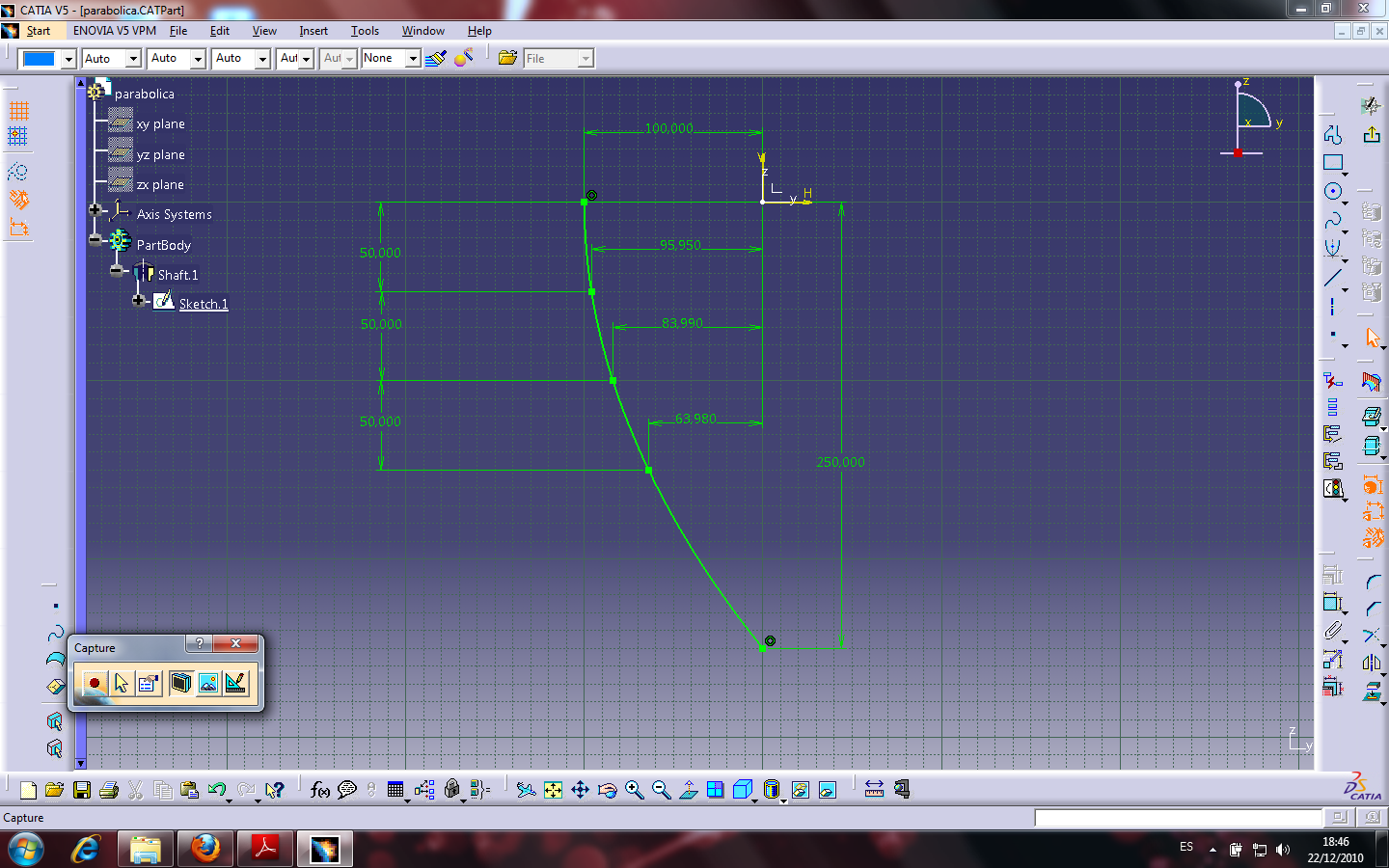Viewport: 1389px width, 868px height.
Task: Open Windows Start orb
Action: (x=26, y=850)
